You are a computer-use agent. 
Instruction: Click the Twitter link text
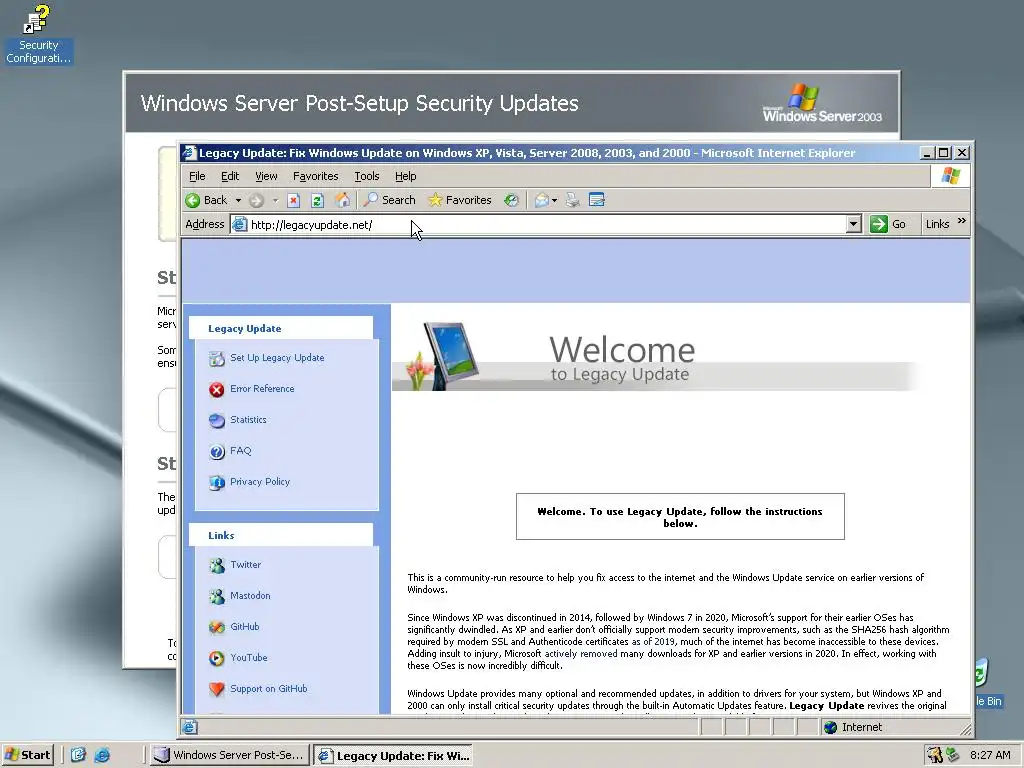(246, 564)
